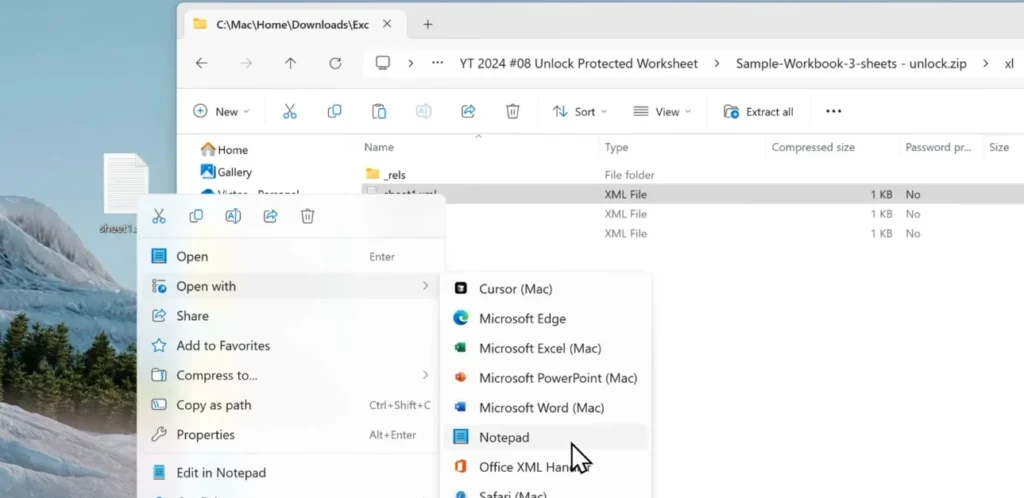Go up one folder level with up arrow
Screen dimensions: 1024x498
tap(290, 63)
